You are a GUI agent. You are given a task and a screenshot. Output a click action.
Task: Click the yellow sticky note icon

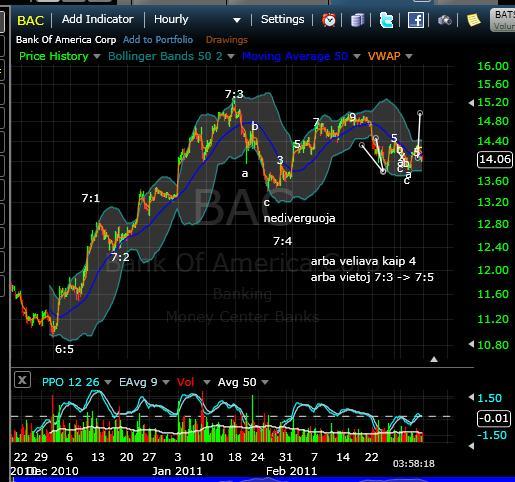click(x=474, y=20)
